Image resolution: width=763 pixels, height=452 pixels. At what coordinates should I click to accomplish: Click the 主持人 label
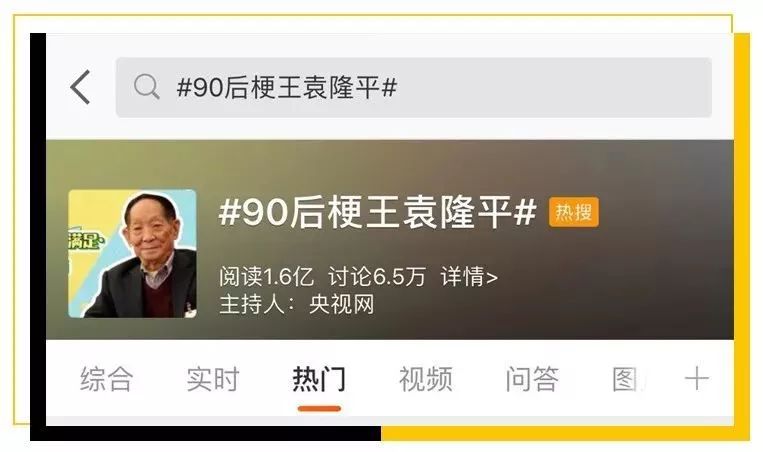[x=252, y=305]
